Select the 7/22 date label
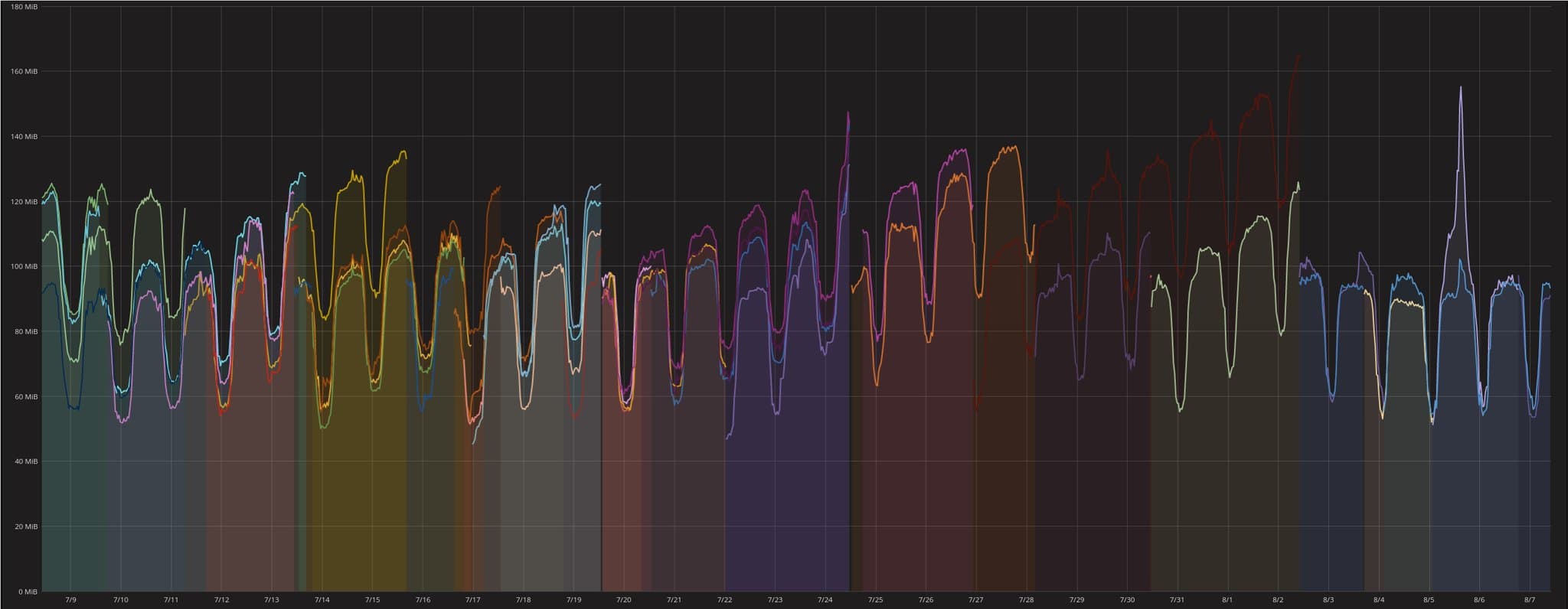 (724, 600)
